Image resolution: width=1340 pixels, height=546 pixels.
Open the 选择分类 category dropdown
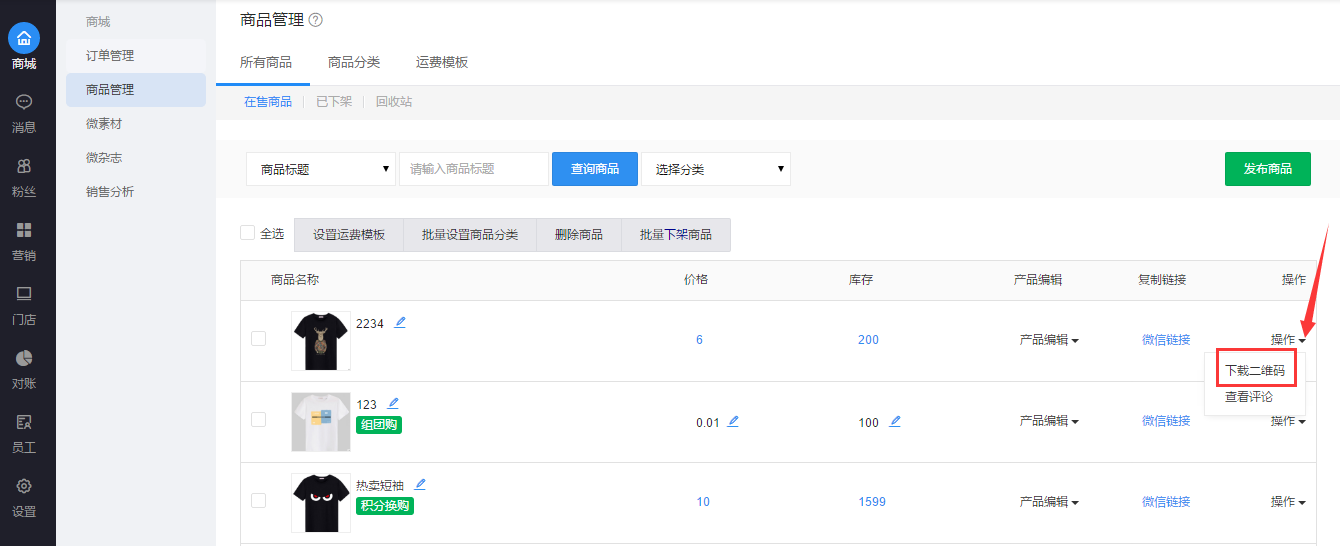point(715,169)
